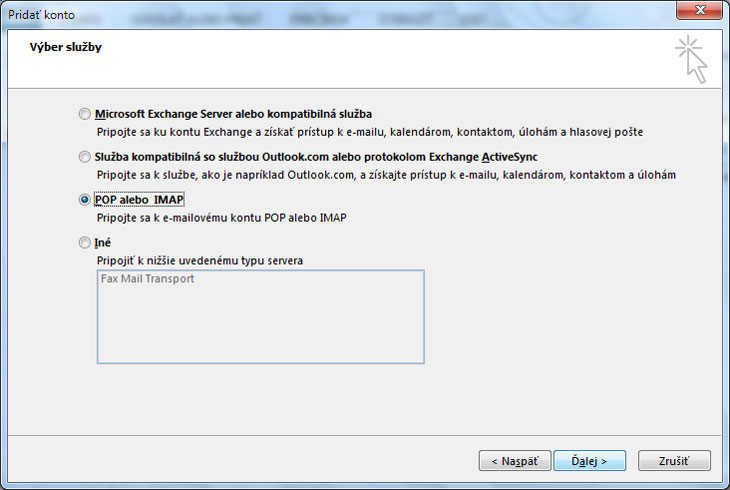Click the Ďalej button to continue
The image size is (730, 490).
(x=589, y=461)
